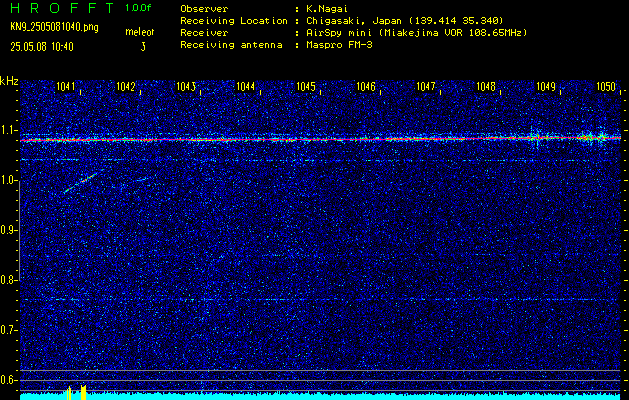
Task: Select the AirSpy mini receiver value
Action: point(417,33)
